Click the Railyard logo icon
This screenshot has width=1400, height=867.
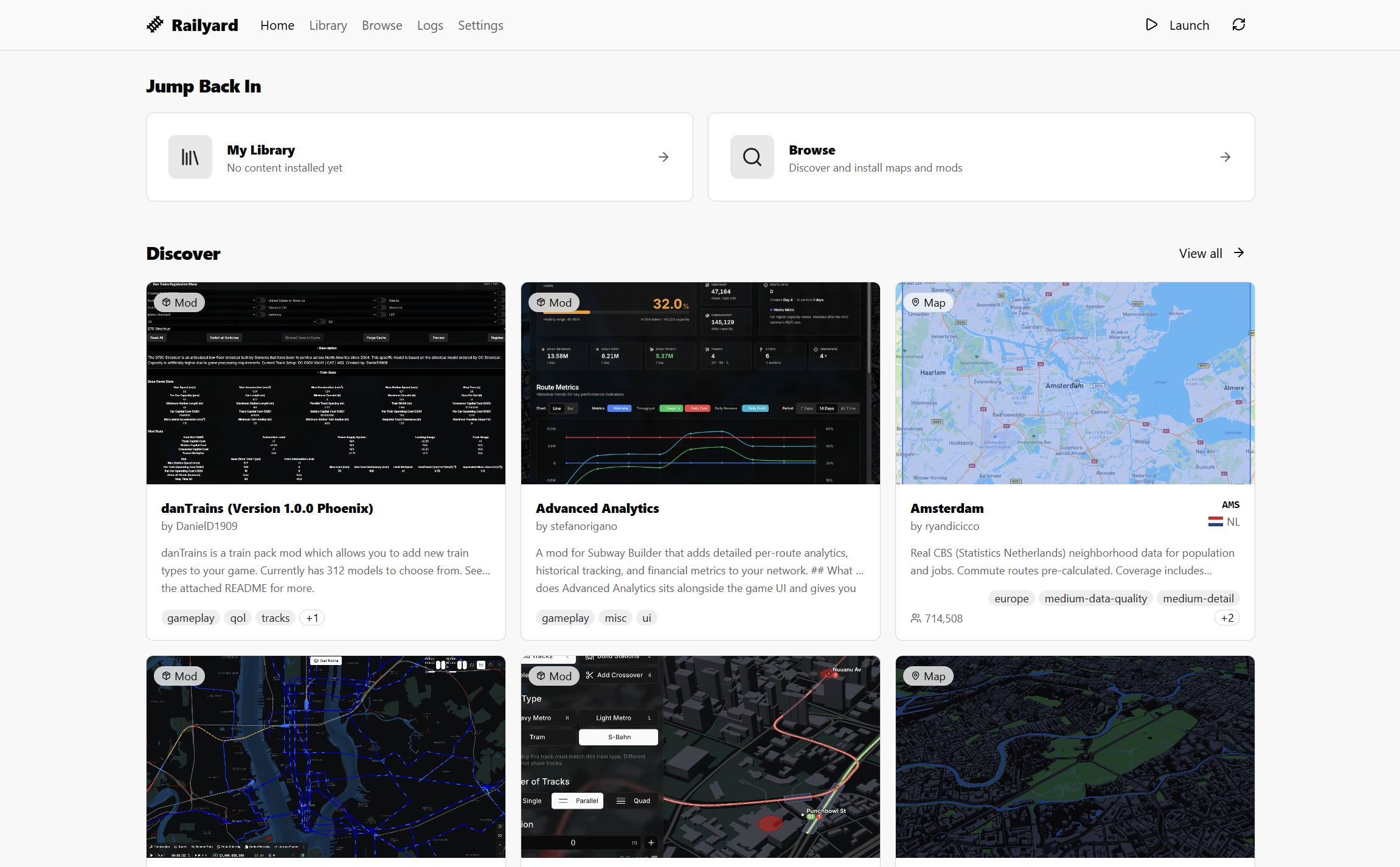(x=155, y=25)
